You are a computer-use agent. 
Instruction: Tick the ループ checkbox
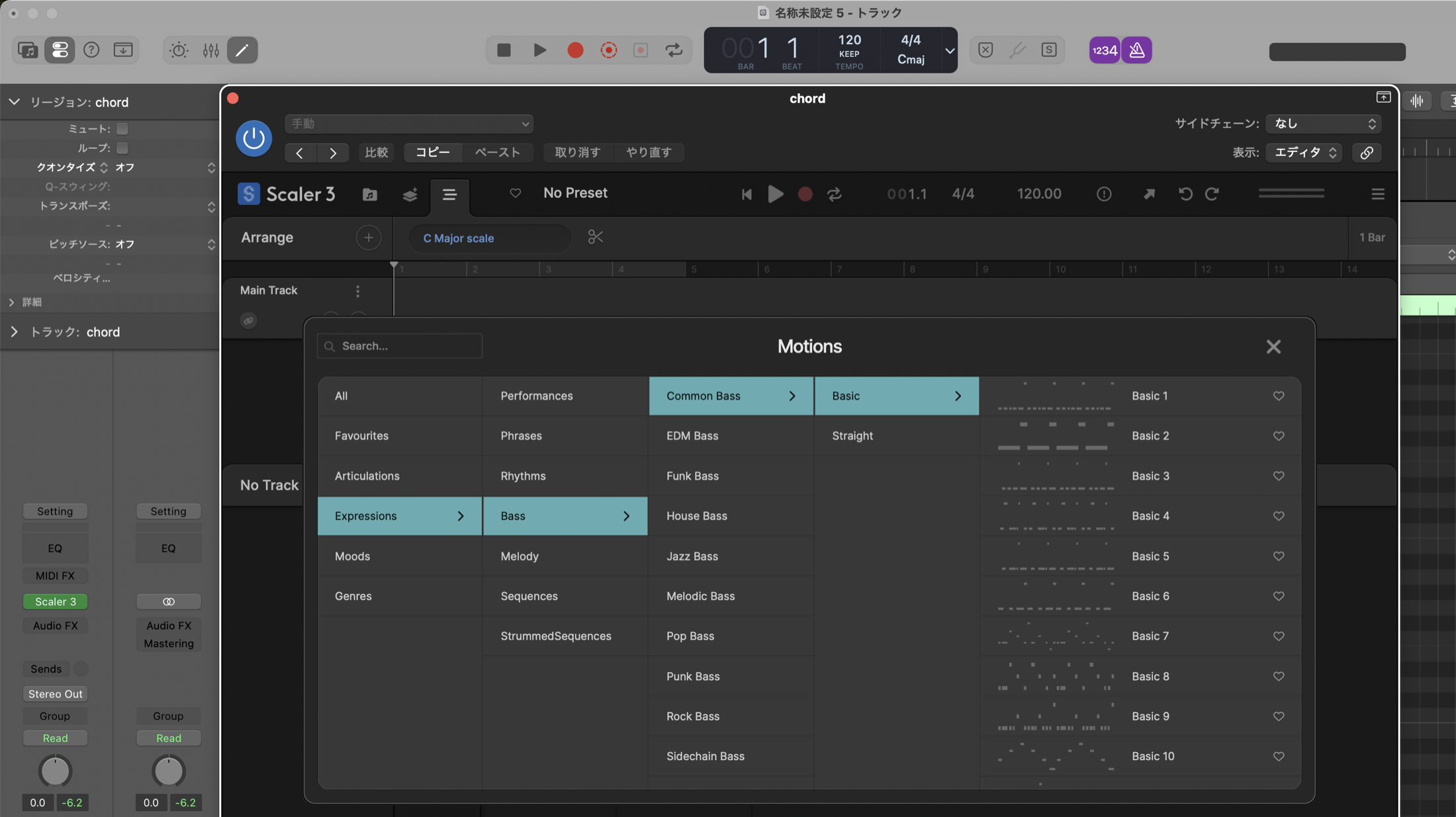pos(122,148)
